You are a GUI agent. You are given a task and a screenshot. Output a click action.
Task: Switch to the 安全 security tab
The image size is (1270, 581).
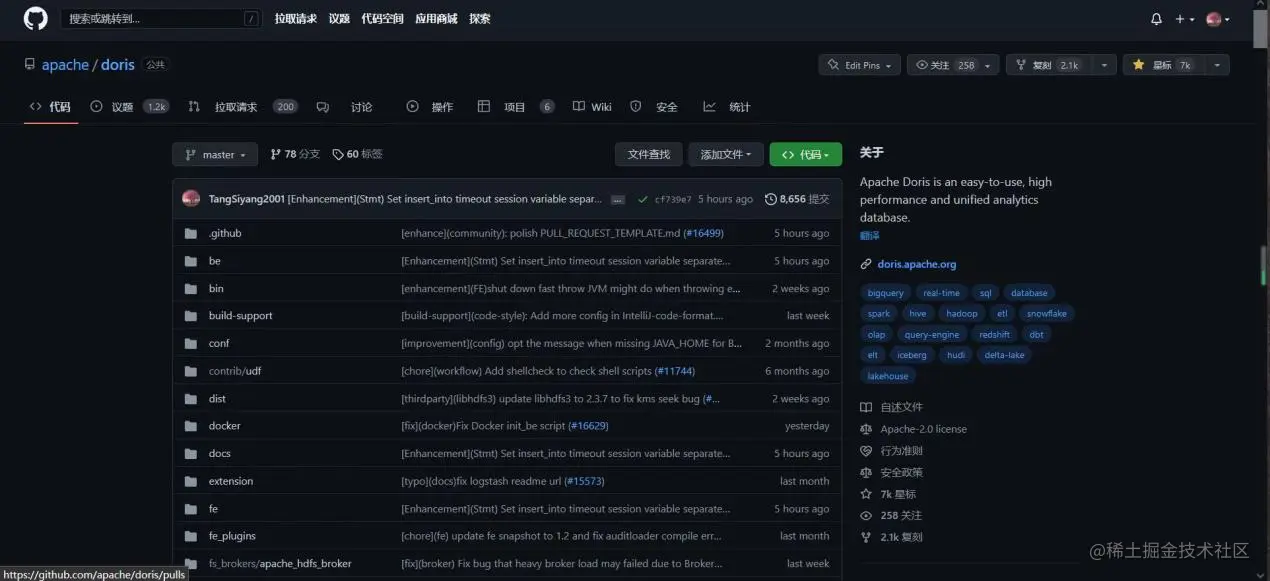(x=654, y=107)
